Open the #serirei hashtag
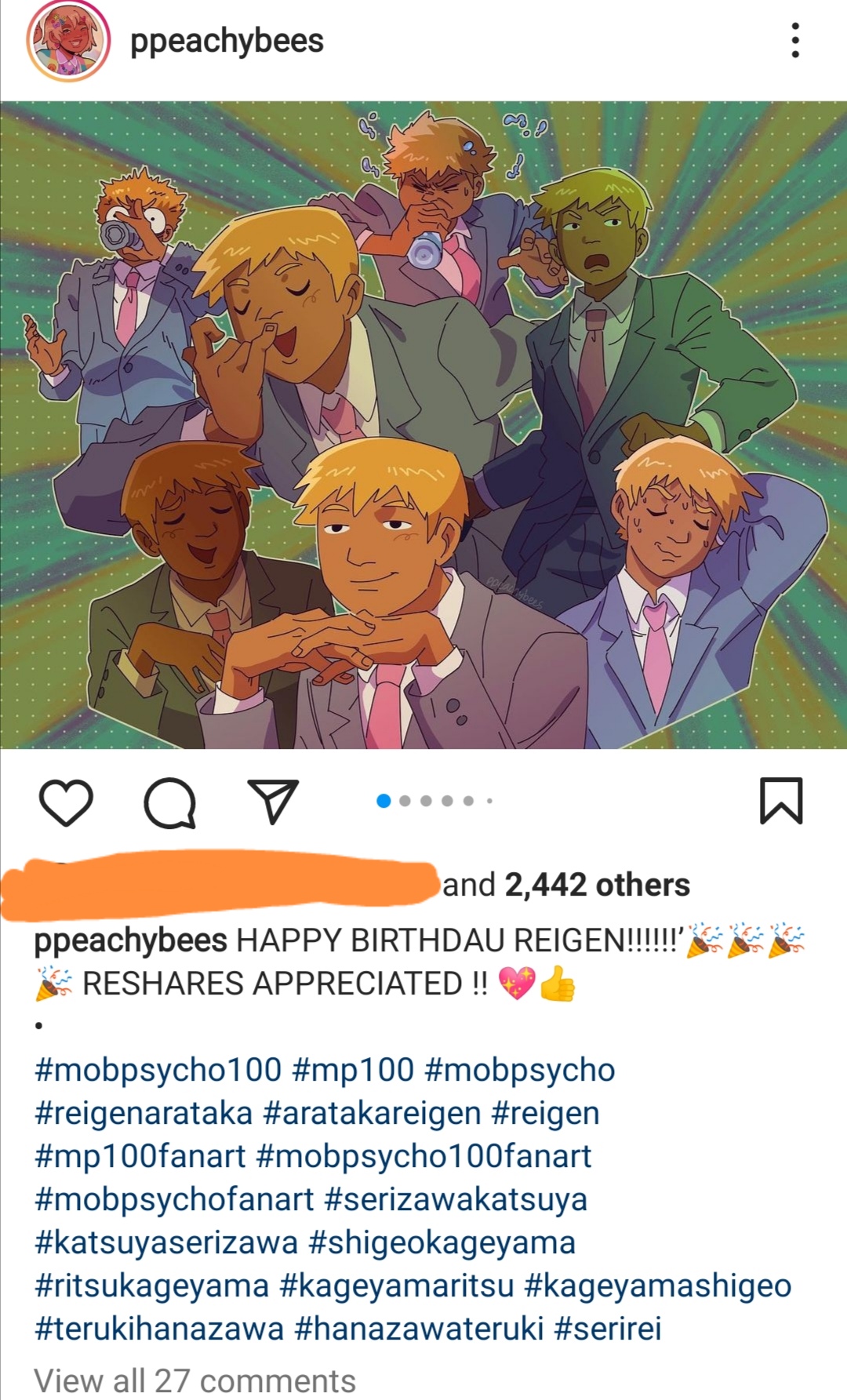 [x=608, y=1329]
